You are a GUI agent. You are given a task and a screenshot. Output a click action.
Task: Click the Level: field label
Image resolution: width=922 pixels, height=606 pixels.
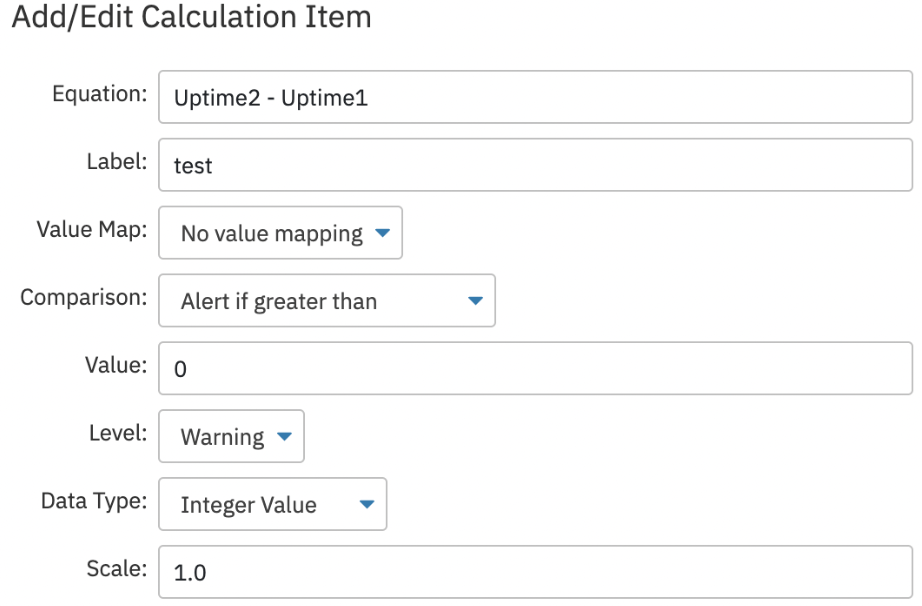[118, 433]
